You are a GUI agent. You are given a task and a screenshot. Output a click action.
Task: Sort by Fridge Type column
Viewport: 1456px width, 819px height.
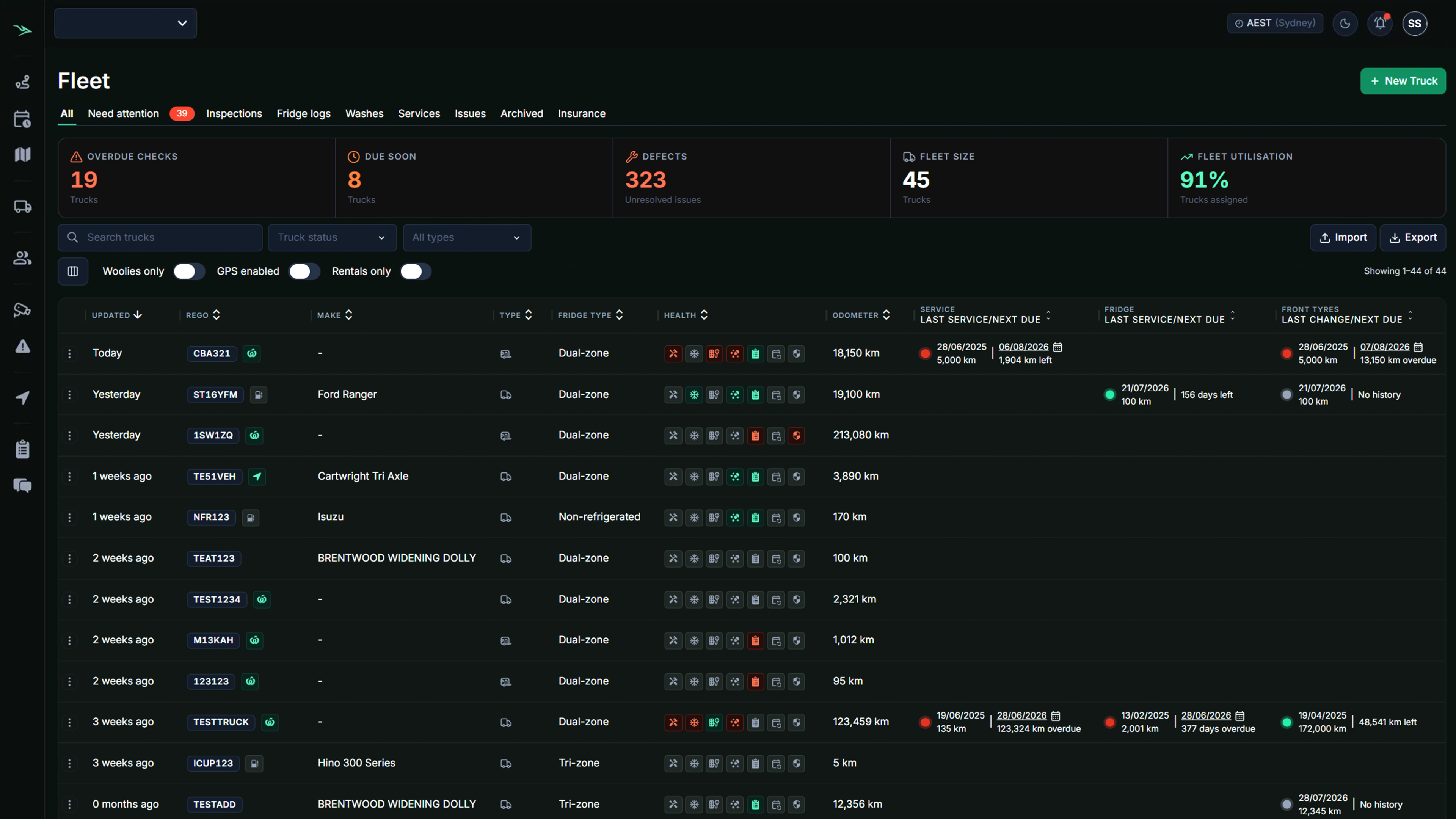[590, 315]
